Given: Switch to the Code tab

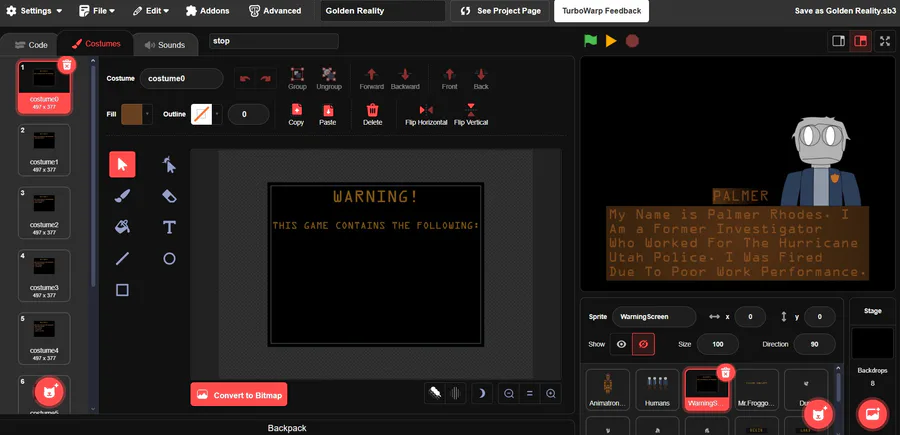Looking at the screenshot, I should click(31, 45).
